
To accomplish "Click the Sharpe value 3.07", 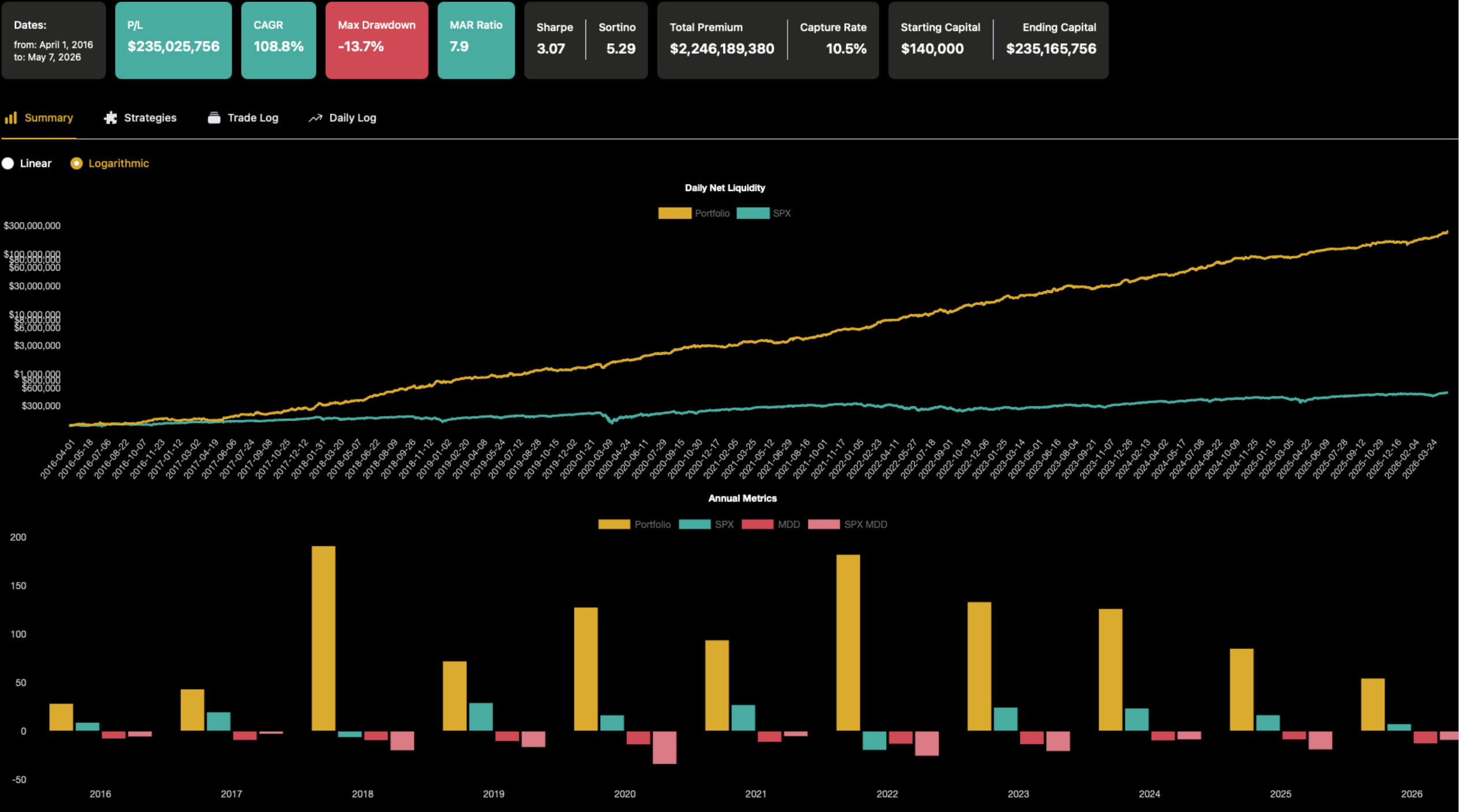I will 551,48.
